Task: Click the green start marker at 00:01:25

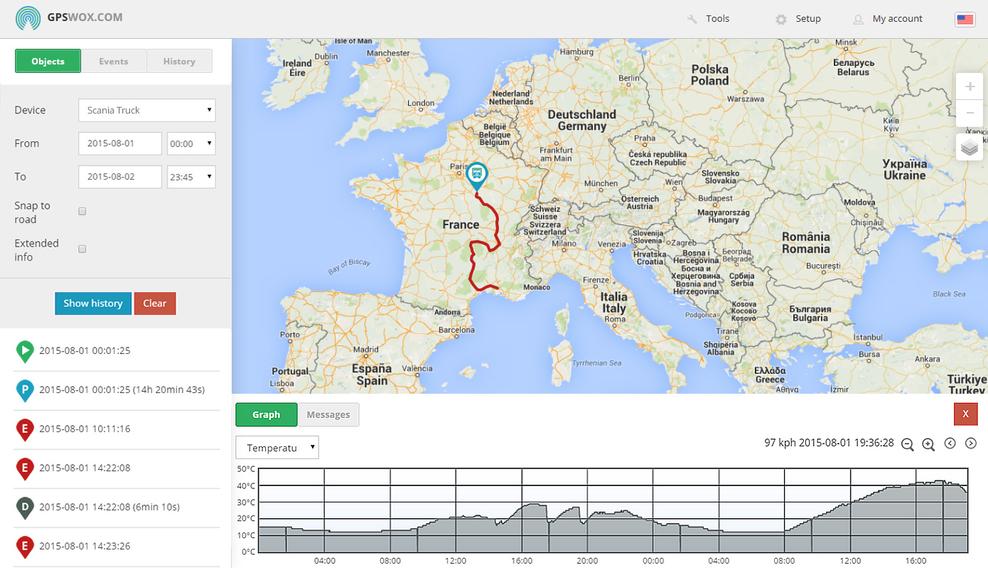Action: click(x=25, y=351)
